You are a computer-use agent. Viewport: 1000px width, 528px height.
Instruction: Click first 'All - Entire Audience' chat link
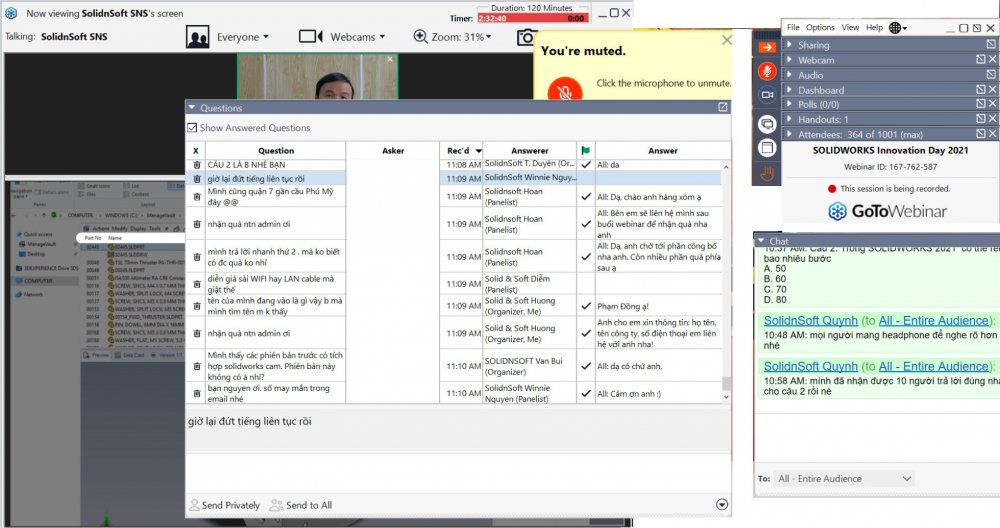click(x=933, y=321)
